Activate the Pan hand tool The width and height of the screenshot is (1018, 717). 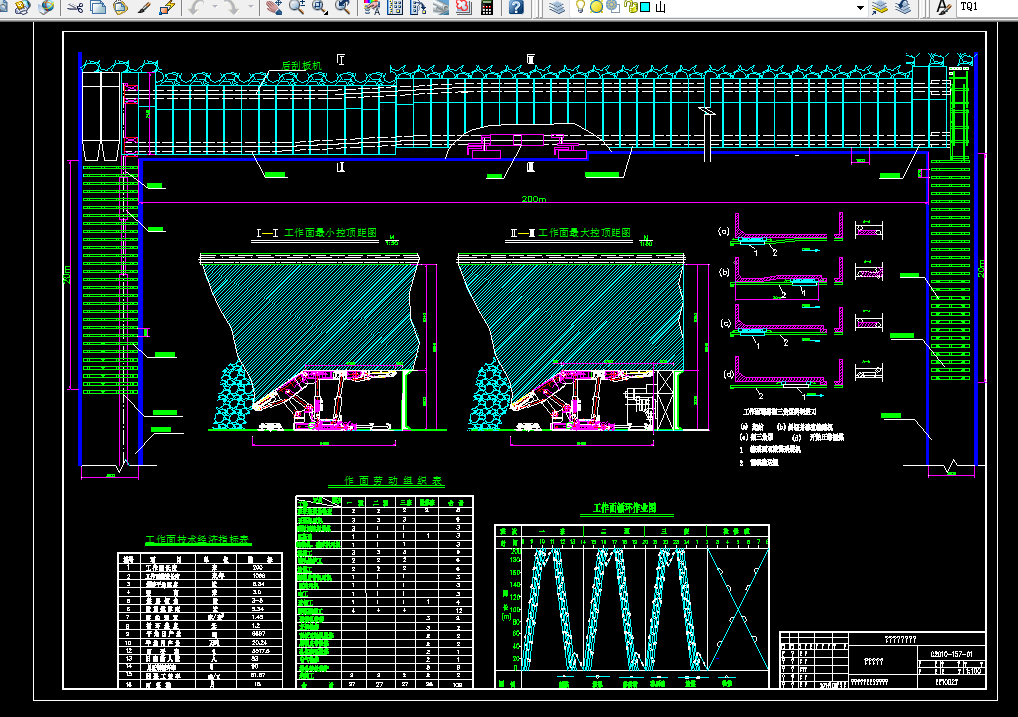click(274, 8)
